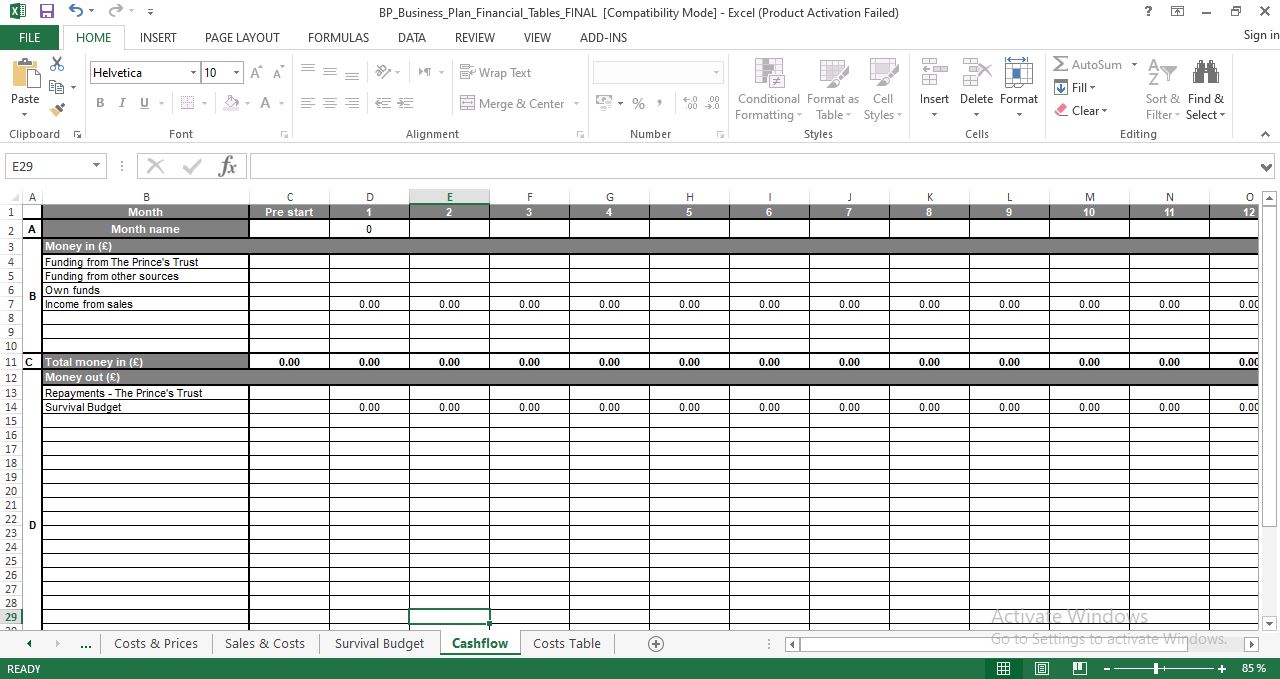The width and height of the screenshot is (1280, 679).
Task: Toggle Wrap Text option
Action: (496, 73)
